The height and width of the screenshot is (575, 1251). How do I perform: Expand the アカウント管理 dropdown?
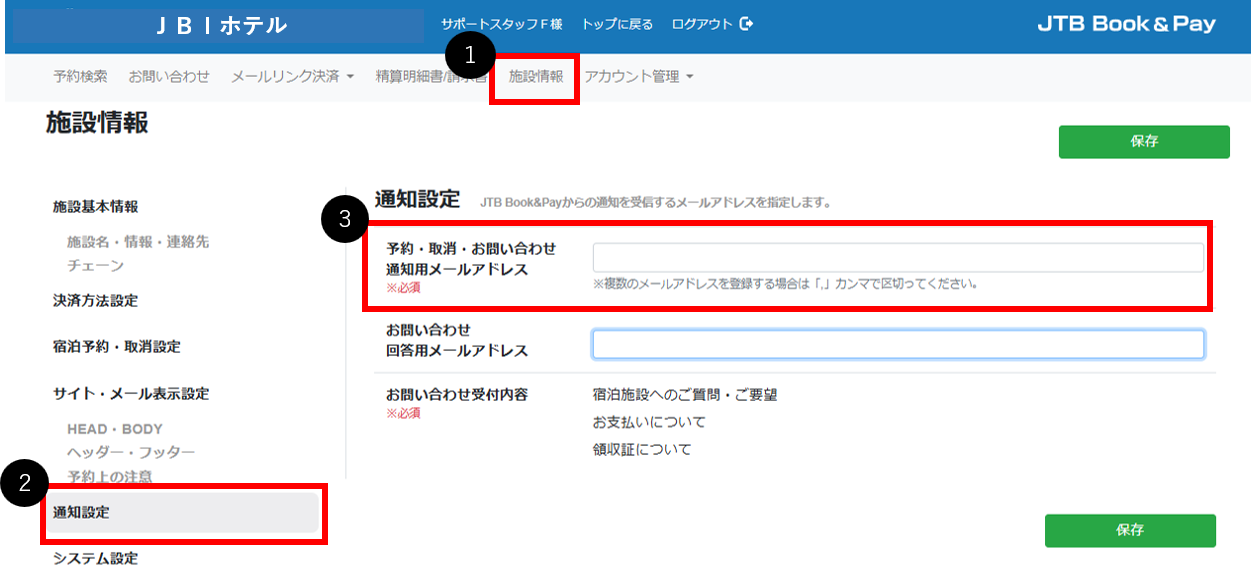(x=639, y=76)
